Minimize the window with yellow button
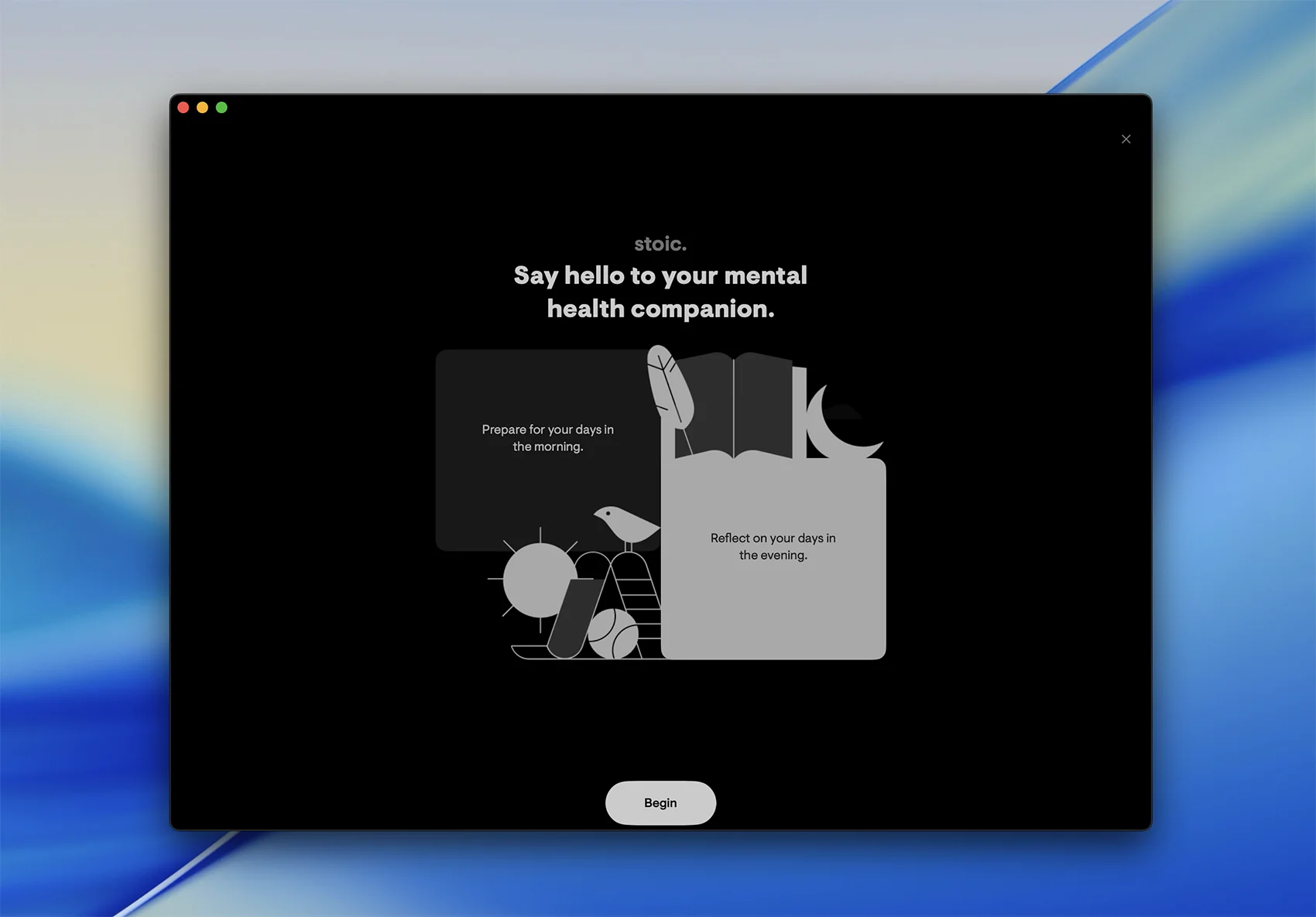This screenshot has height=917, width=1316. click(202, 108)
